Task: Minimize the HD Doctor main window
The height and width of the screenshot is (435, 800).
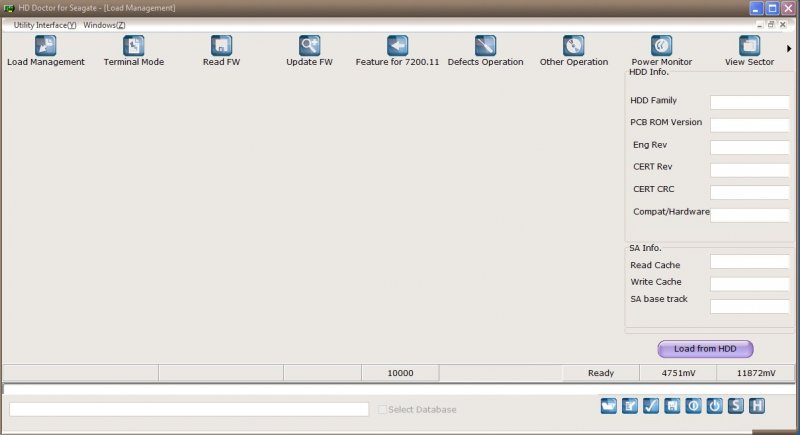Action: (x=756, y=8)
